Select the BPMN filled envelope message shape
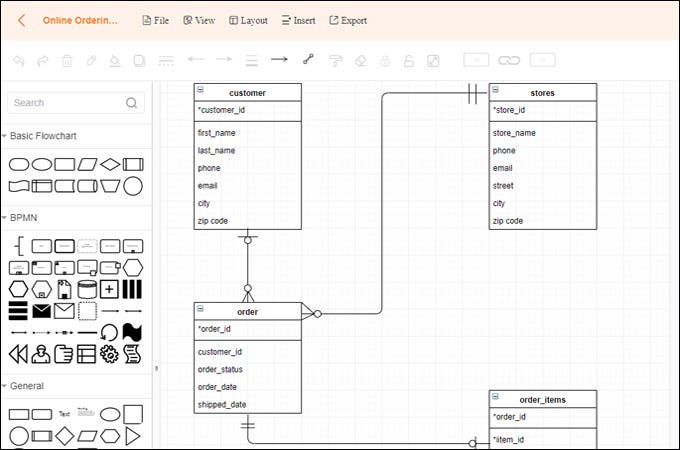The width and height of the screenshot is (680, 450). (42, 311)
